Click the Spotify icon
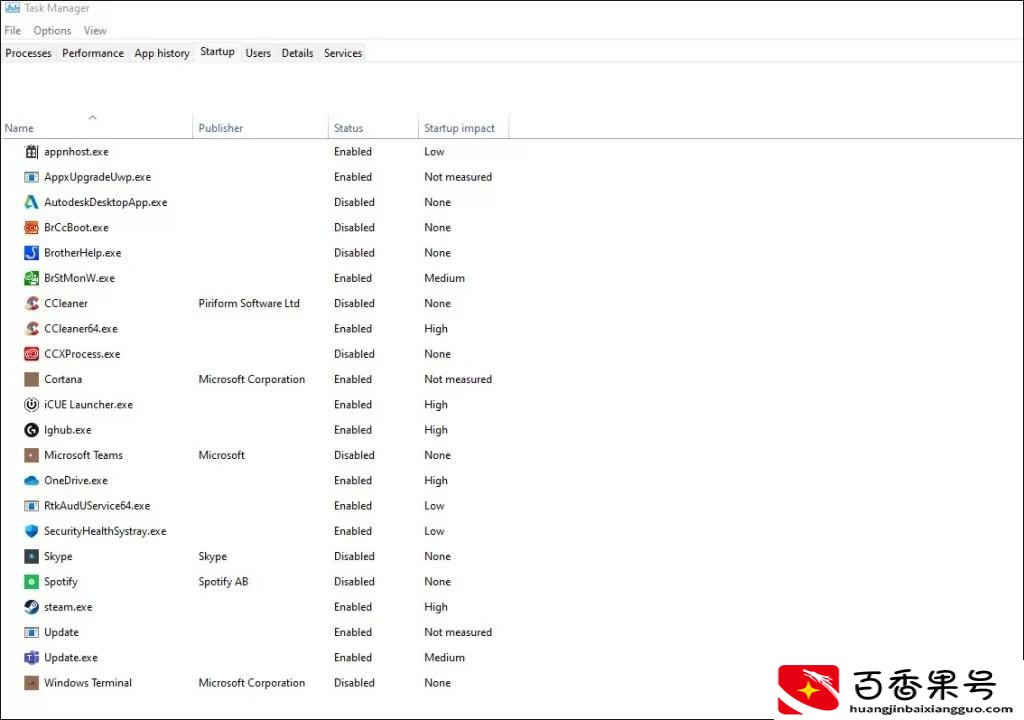 click(x=31, y=581)
